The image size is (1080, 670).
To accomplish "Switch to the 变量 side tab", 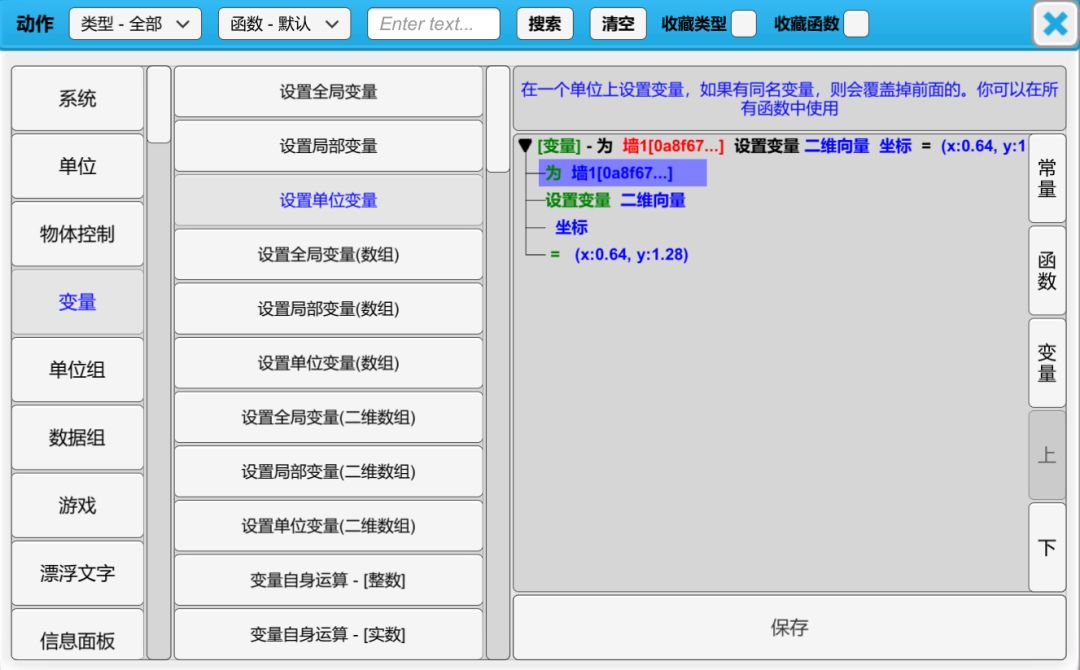I will [x=1047, y=362].
